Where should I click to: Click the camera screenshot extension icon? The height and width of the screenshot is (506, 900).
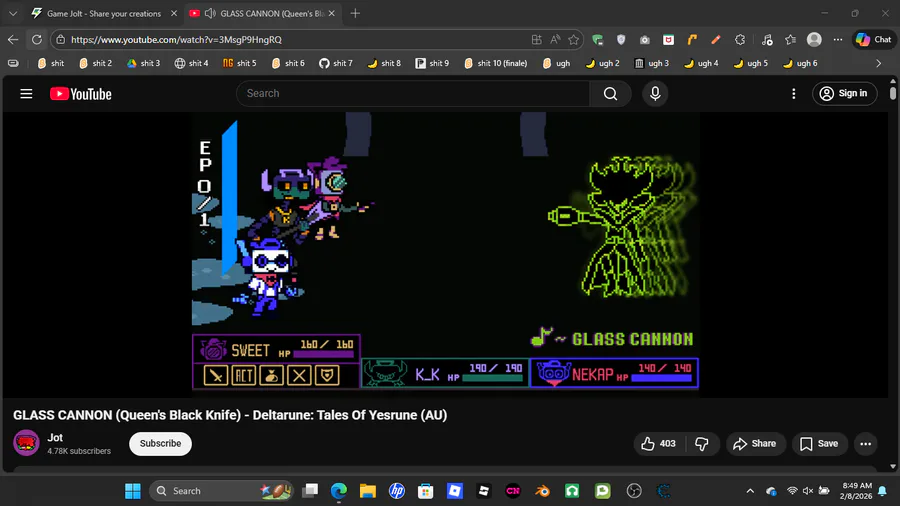pos(645,40)
